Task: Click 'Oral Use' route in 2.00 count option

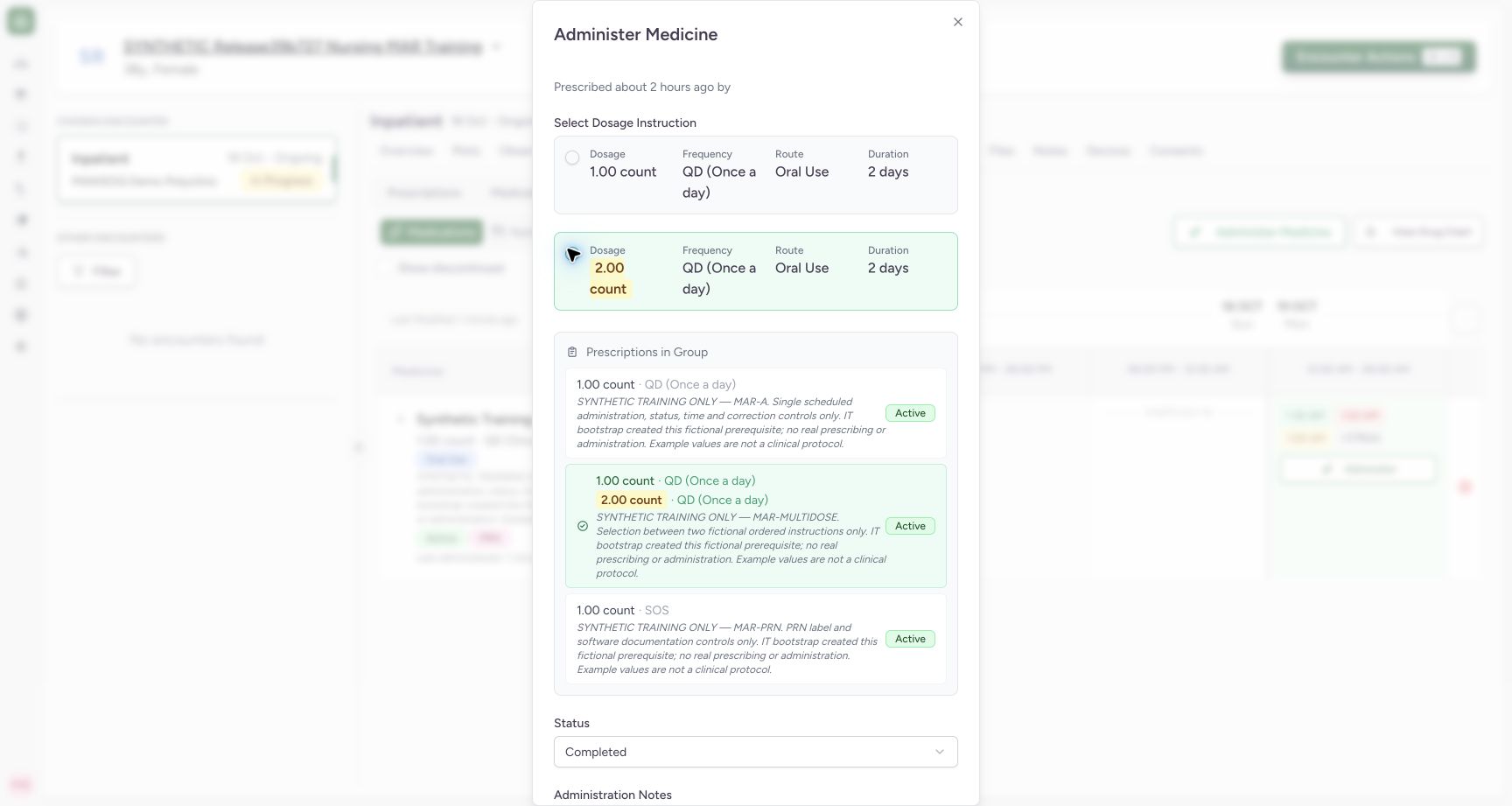Action: [x=801, y=268]
